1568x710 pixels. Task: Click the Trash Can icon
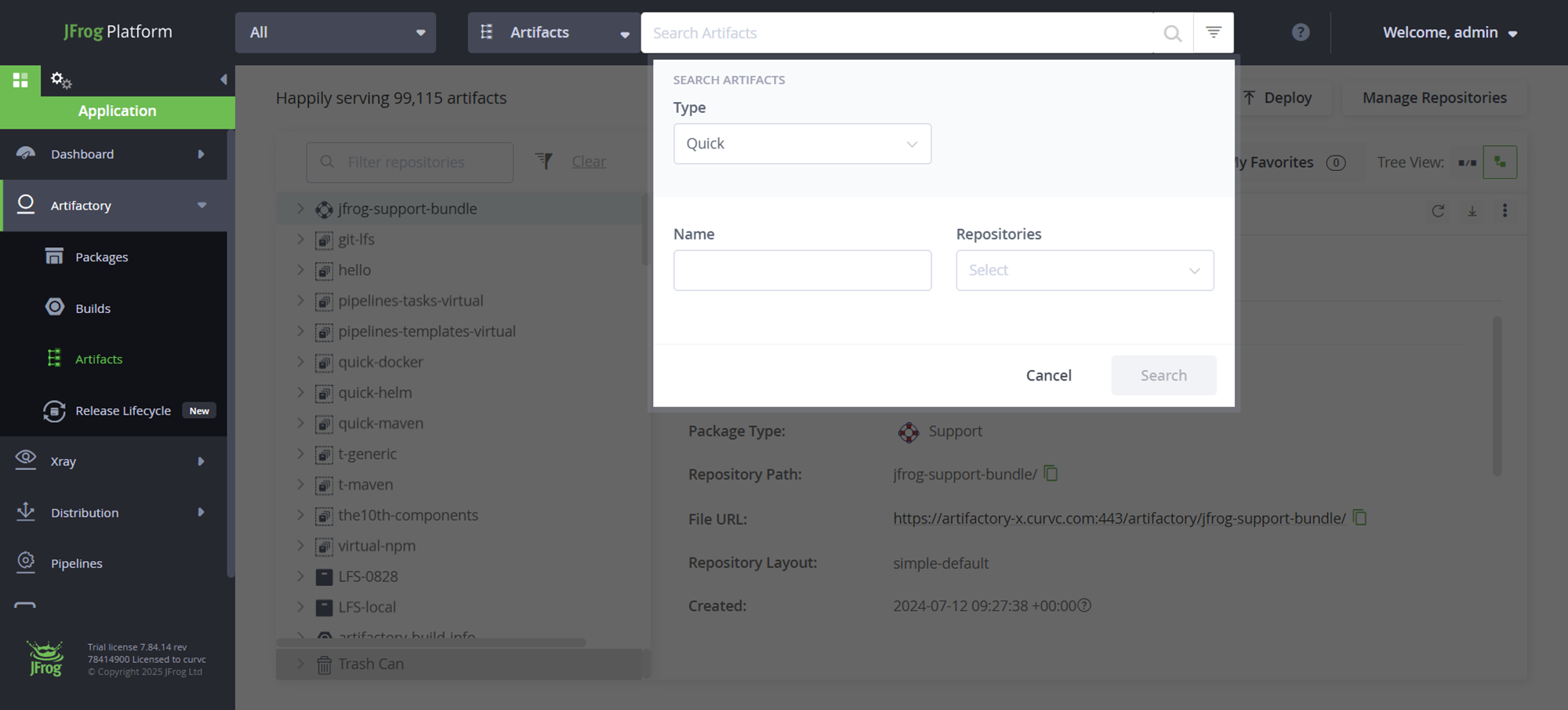pyautogui.click(x=324, y=664)
